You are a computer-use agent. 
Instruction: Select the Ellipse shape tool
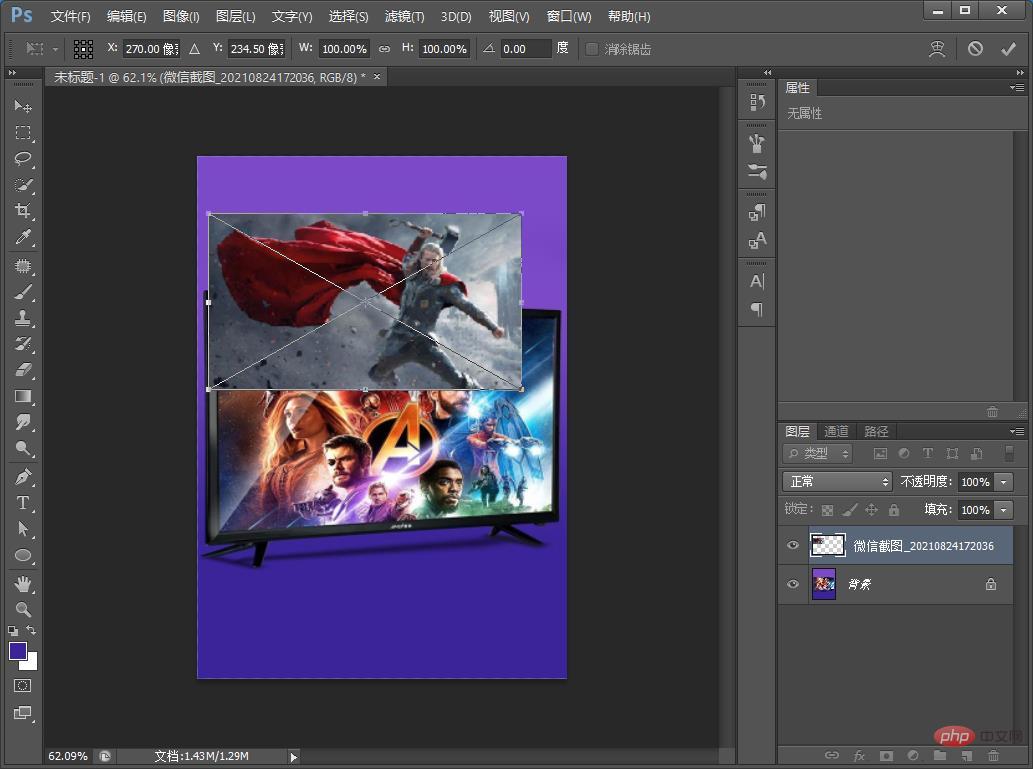22,555
